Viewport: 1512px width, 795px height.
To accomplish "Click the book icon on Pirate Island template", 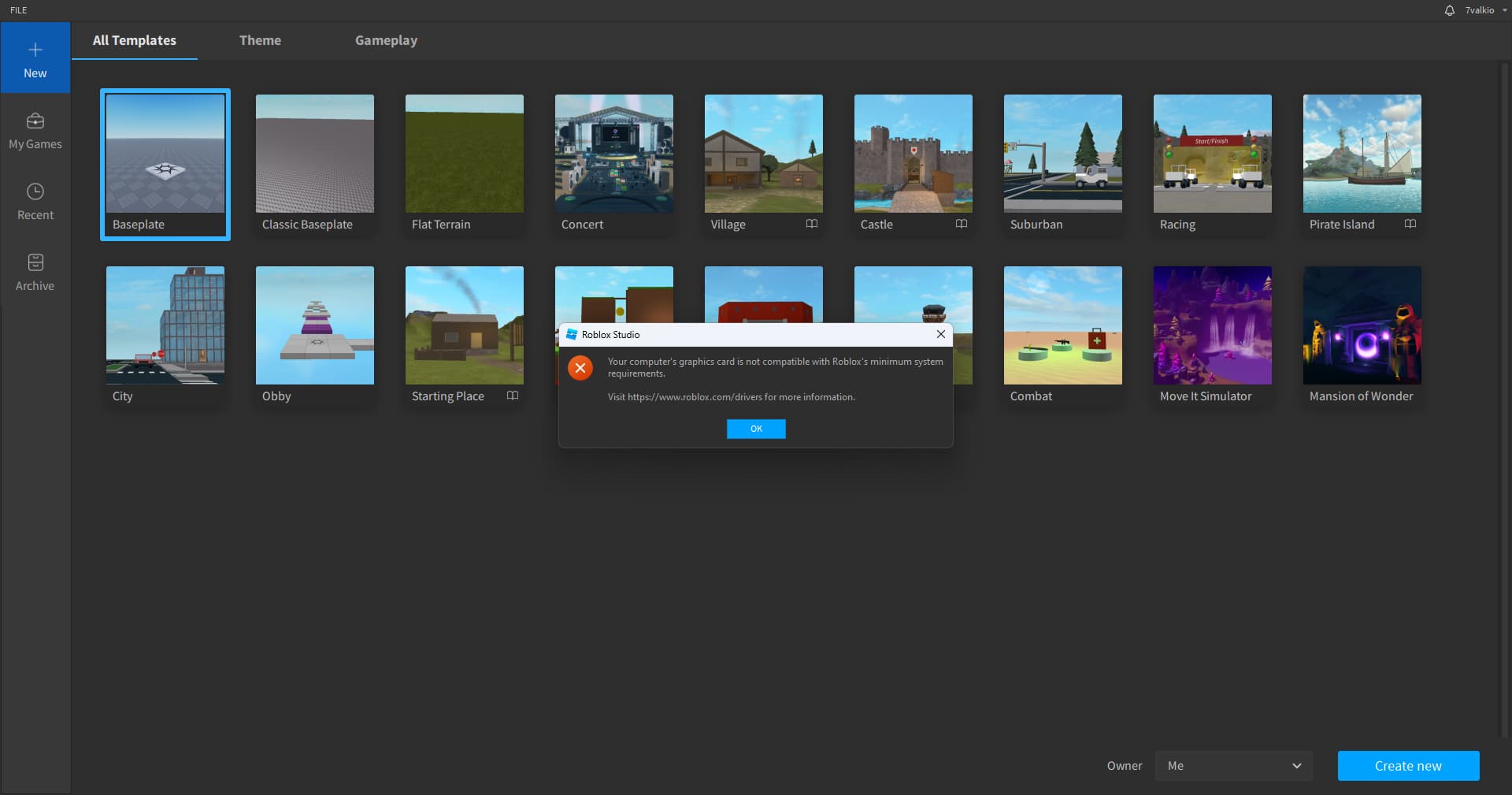I will 1410,225.
